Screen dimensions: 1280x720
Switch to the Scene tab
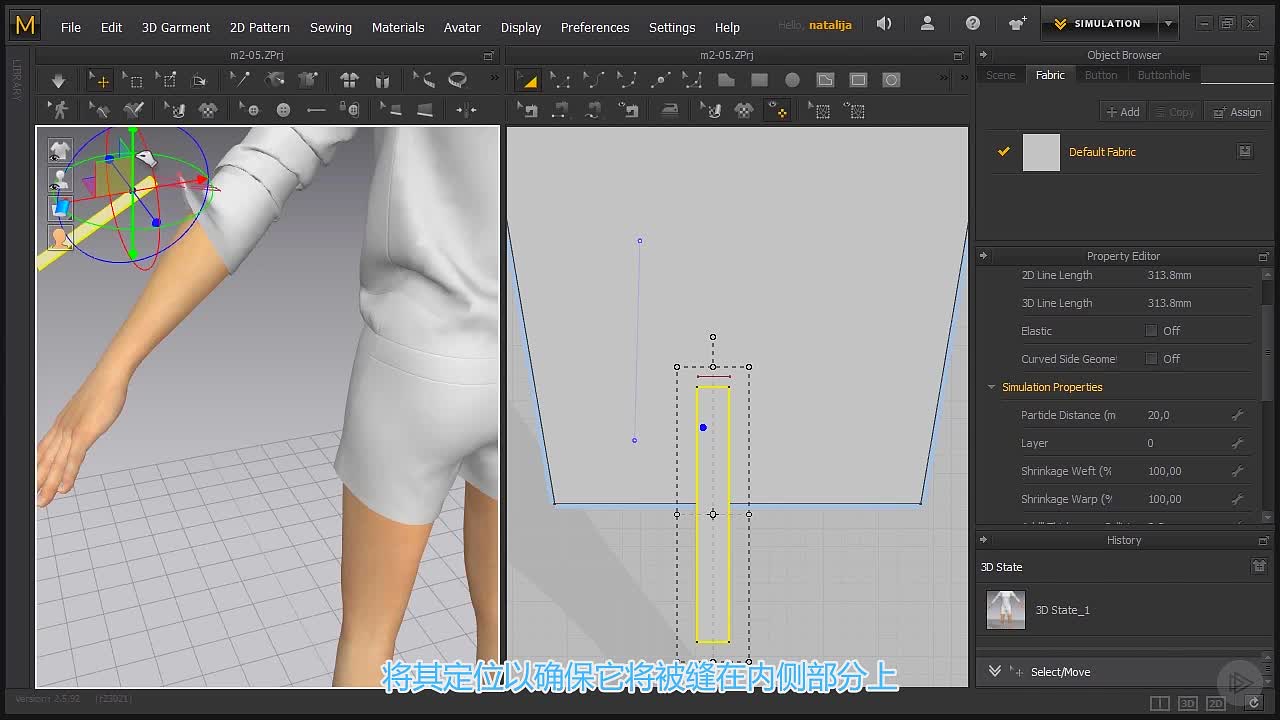point(1000,75)
